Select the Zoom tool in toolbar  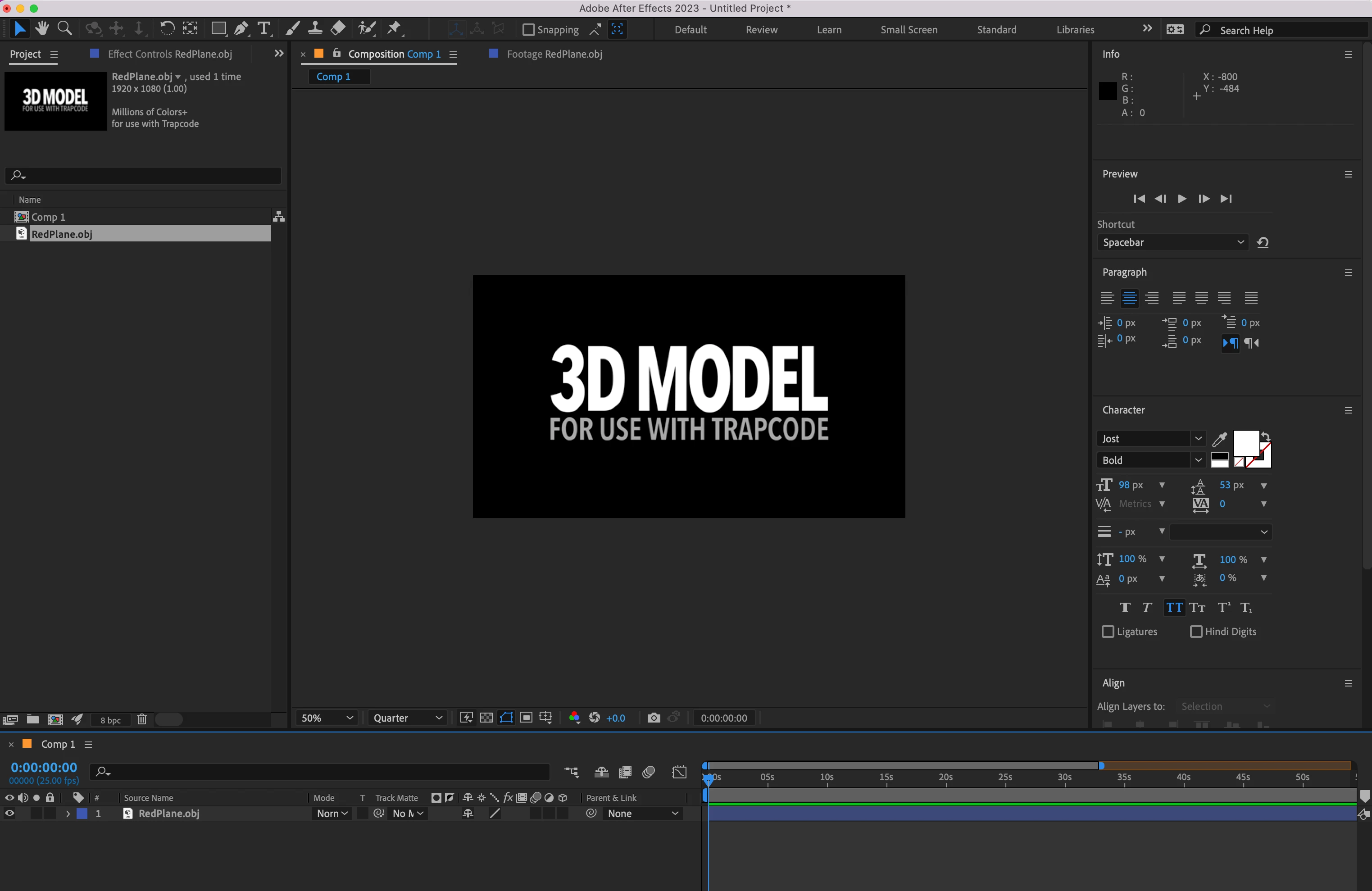pos(64,28)
